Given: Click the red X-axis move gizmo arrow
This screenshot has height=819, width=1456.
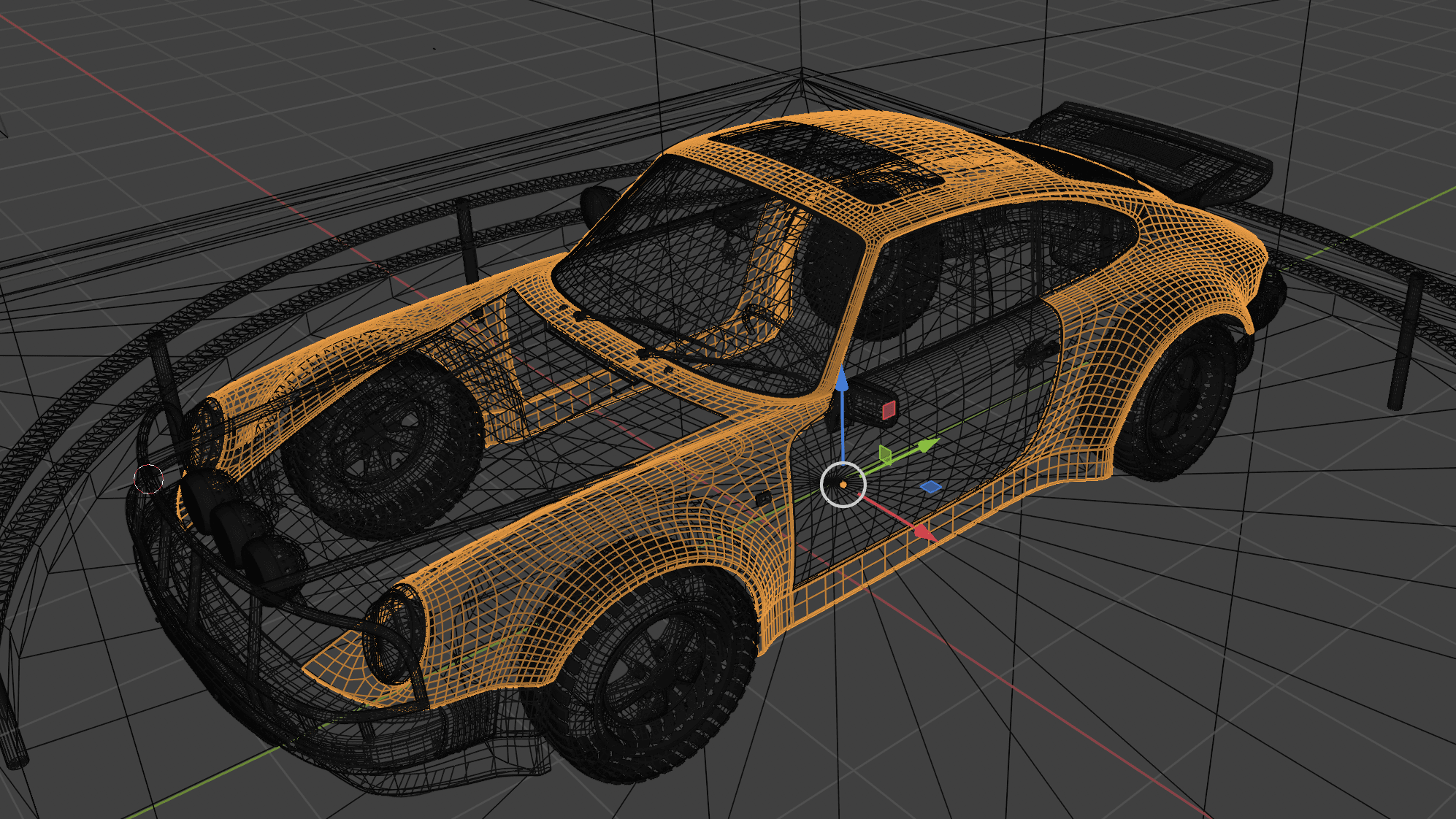Looking at the screenshot, I should click(924, 532).
